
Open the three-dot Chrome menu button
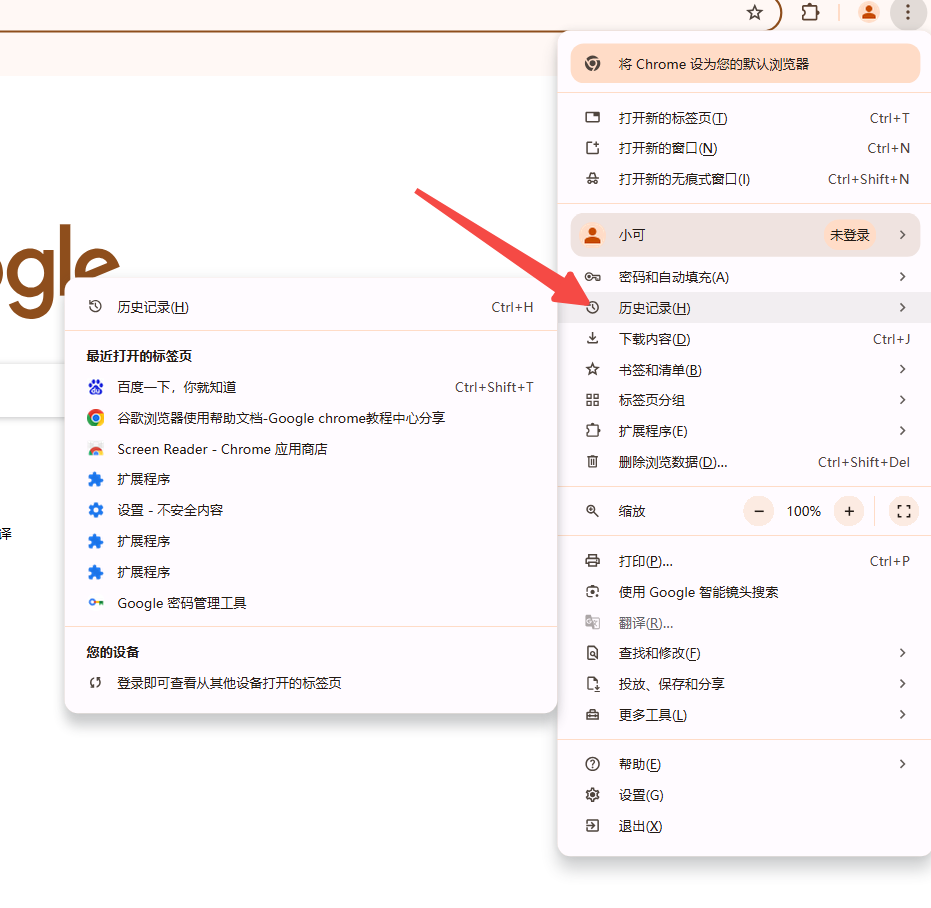907,12
